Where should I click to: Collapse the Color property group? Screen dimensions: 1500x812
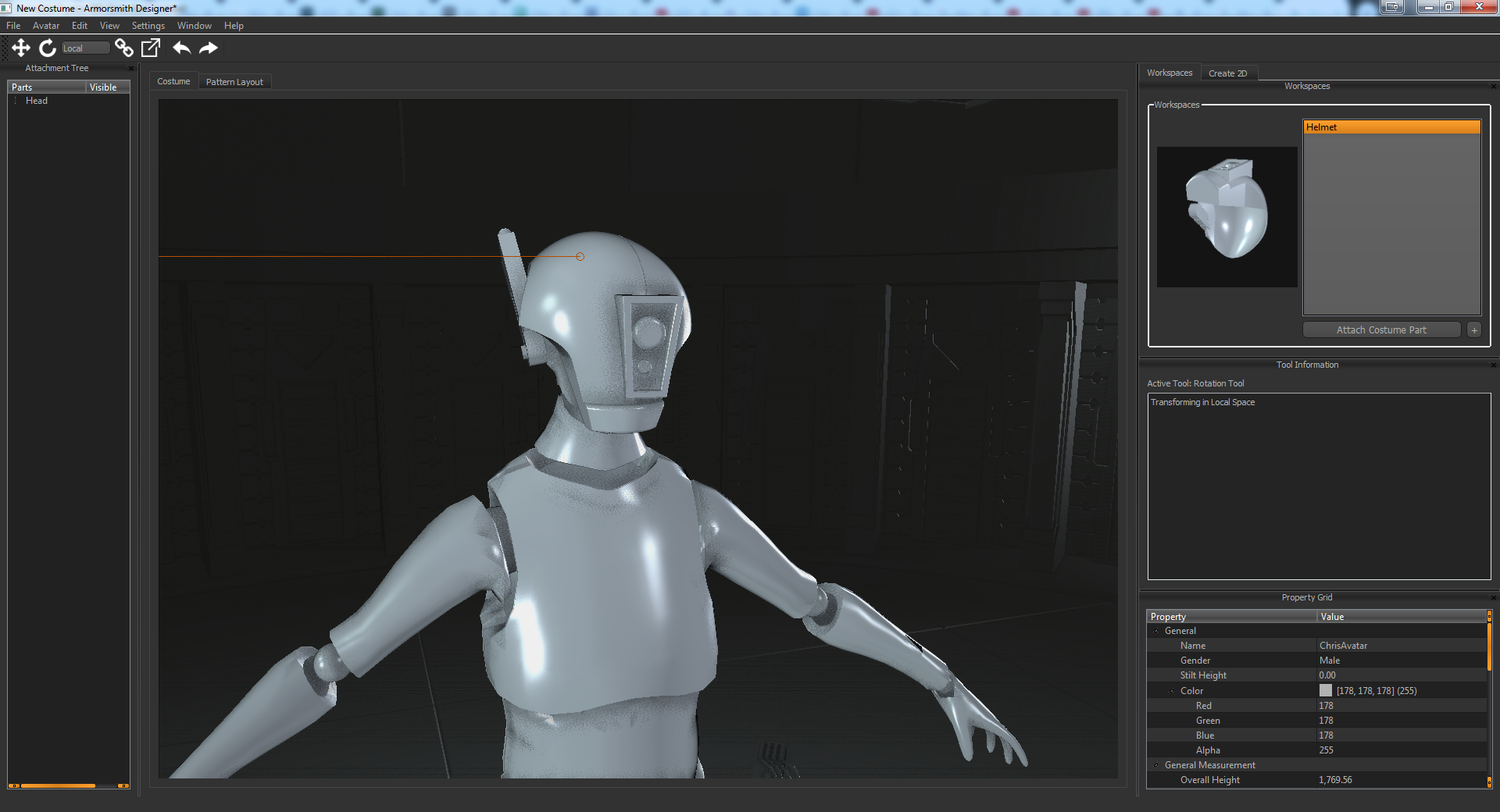click(1172, 691)
